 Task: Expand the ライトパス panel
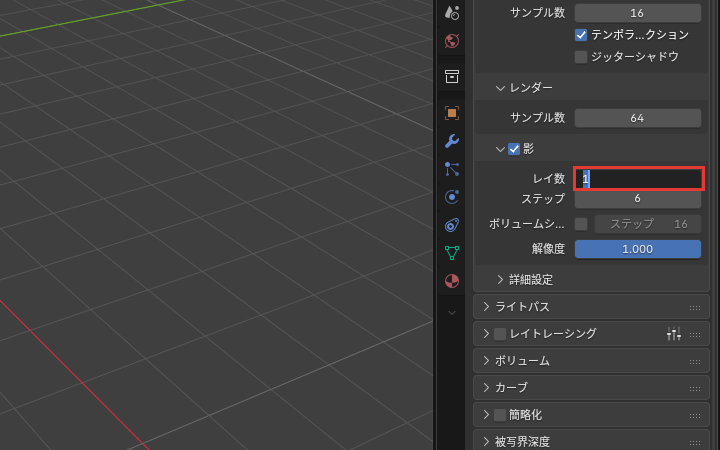486,307
